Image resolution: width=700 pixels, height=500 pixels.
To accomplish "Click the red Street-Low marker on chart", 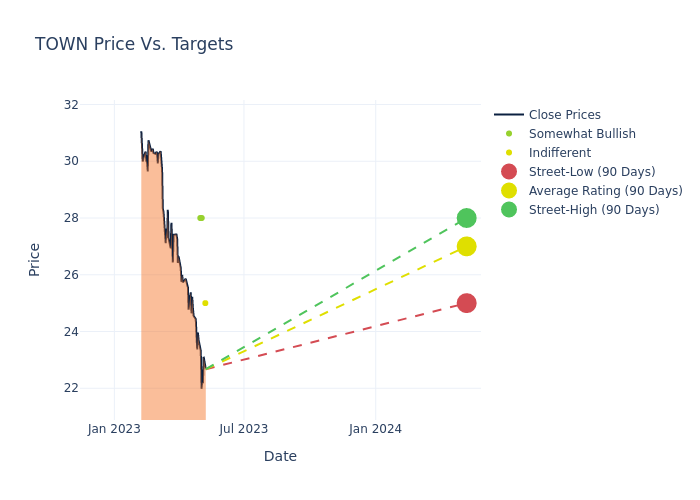I will point(466,303).
